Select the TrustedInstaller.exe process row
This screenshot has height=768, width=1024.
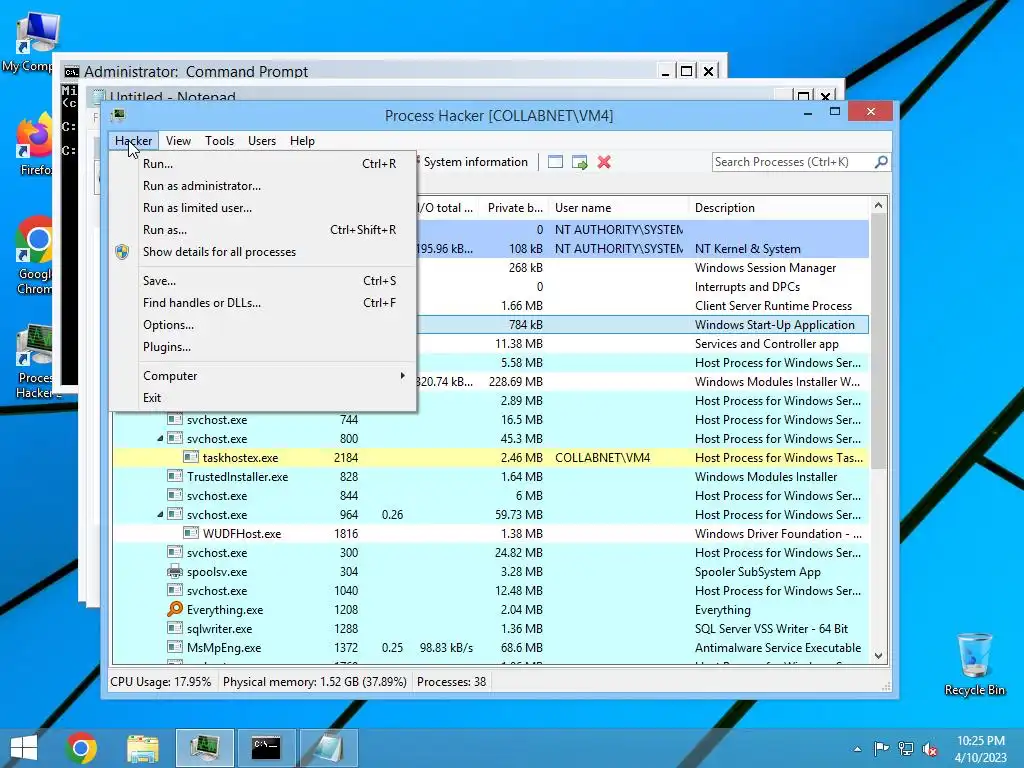click(490, 477)
